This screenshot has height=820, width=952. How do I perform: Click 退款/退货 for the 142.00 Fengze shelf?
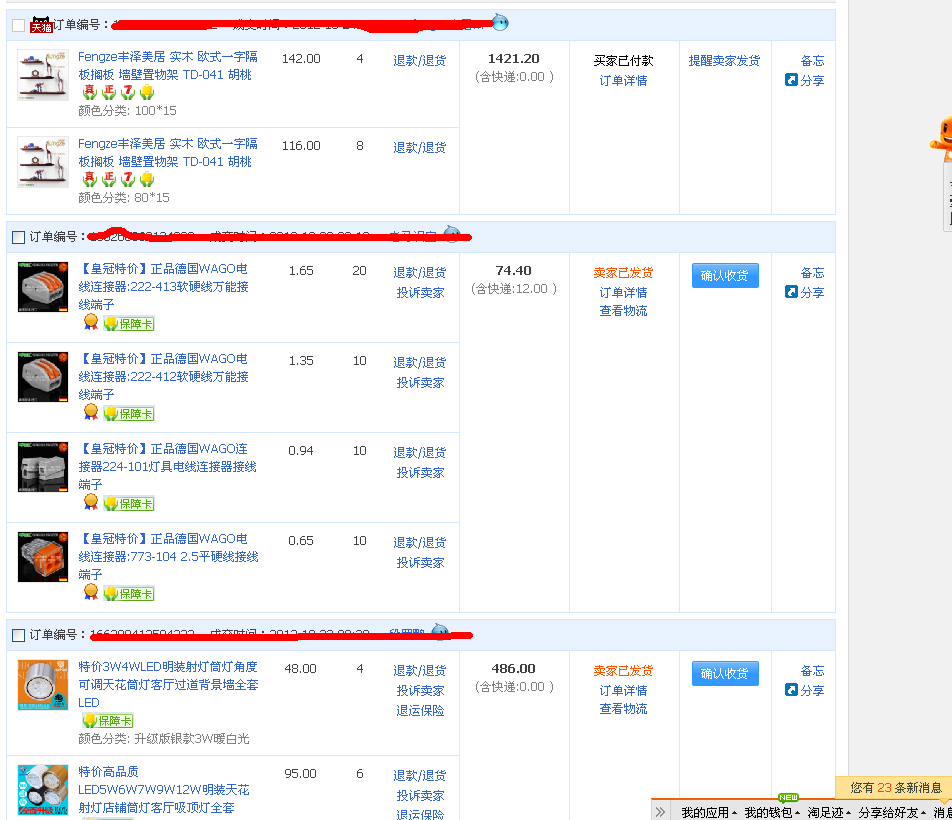420,60
